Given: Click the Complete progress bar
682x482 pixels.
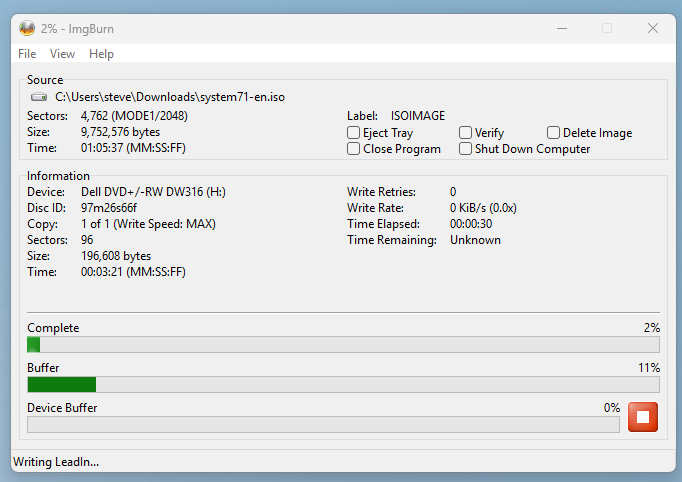Looking at the screenshot, I should pyautogui.click(x=343, y=344).
